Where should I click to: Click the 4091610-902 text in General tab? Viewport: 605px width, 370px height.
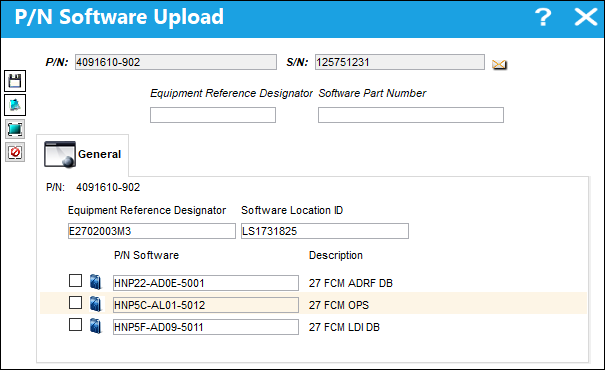[x=108, y=188]
